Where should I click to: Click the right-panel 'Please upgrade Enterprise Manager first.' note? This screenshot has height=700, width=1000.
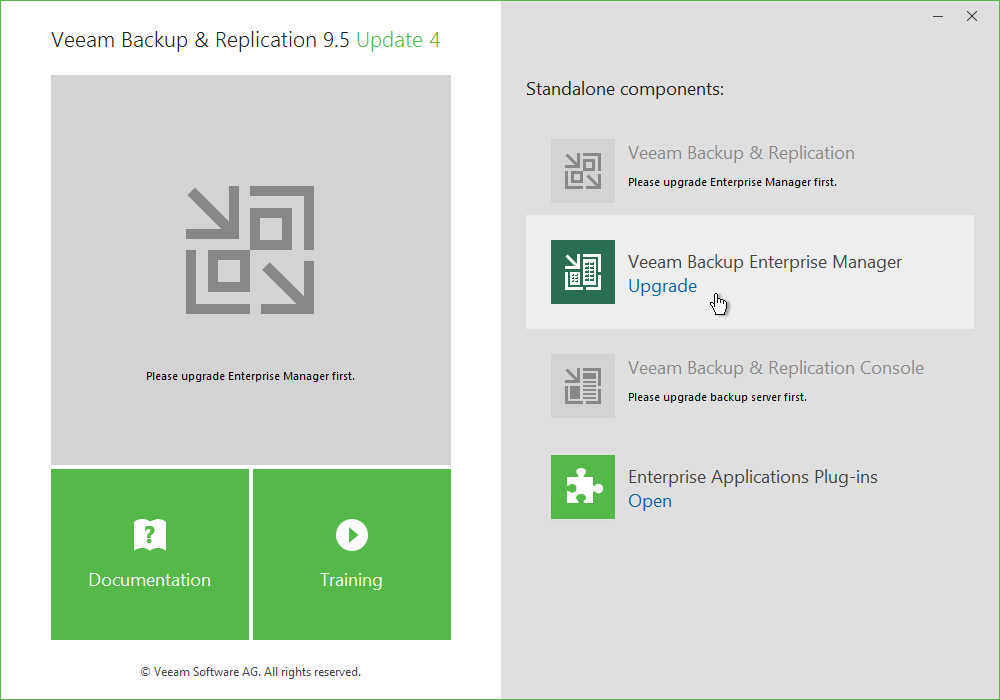[732, 182]
